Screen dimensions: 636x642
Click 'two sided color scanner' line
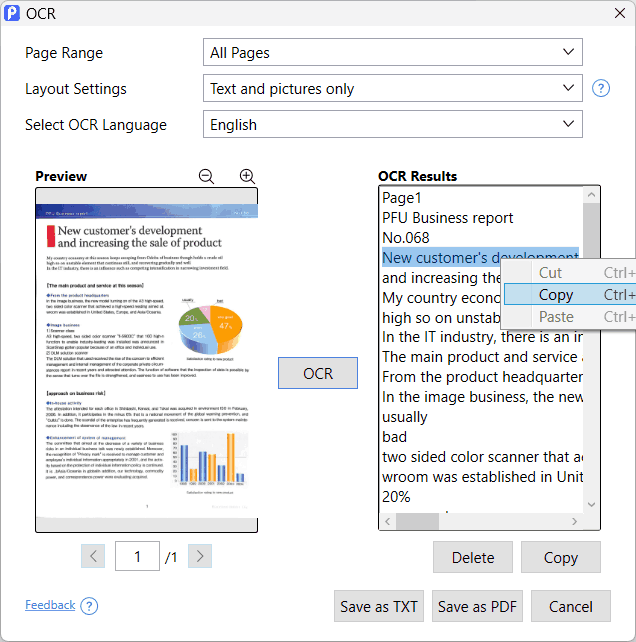pyautogui.click(x=482, y=457)
